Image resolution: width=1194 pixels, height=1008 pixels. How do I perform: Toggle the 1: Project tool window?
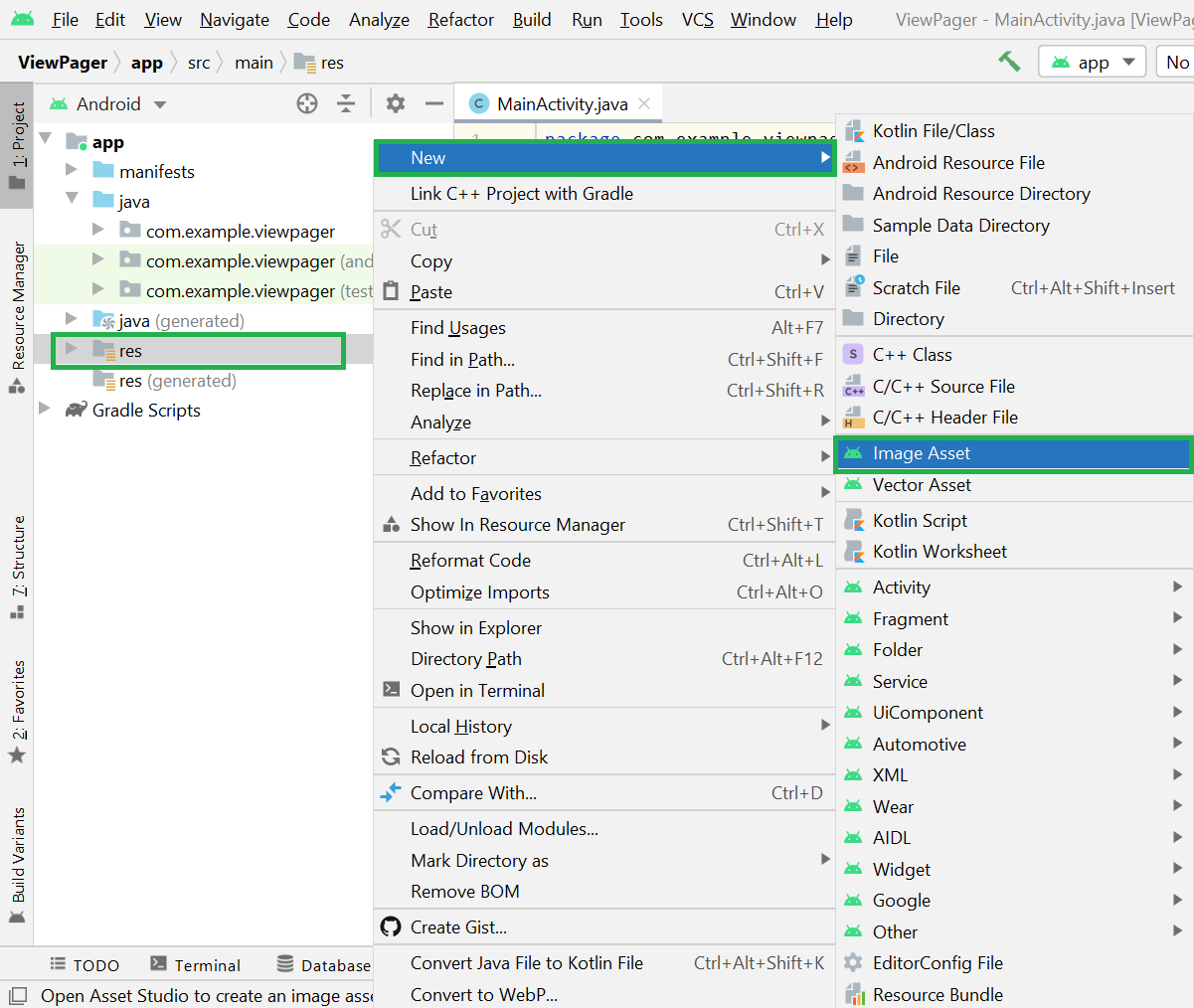tap(17, 145)
